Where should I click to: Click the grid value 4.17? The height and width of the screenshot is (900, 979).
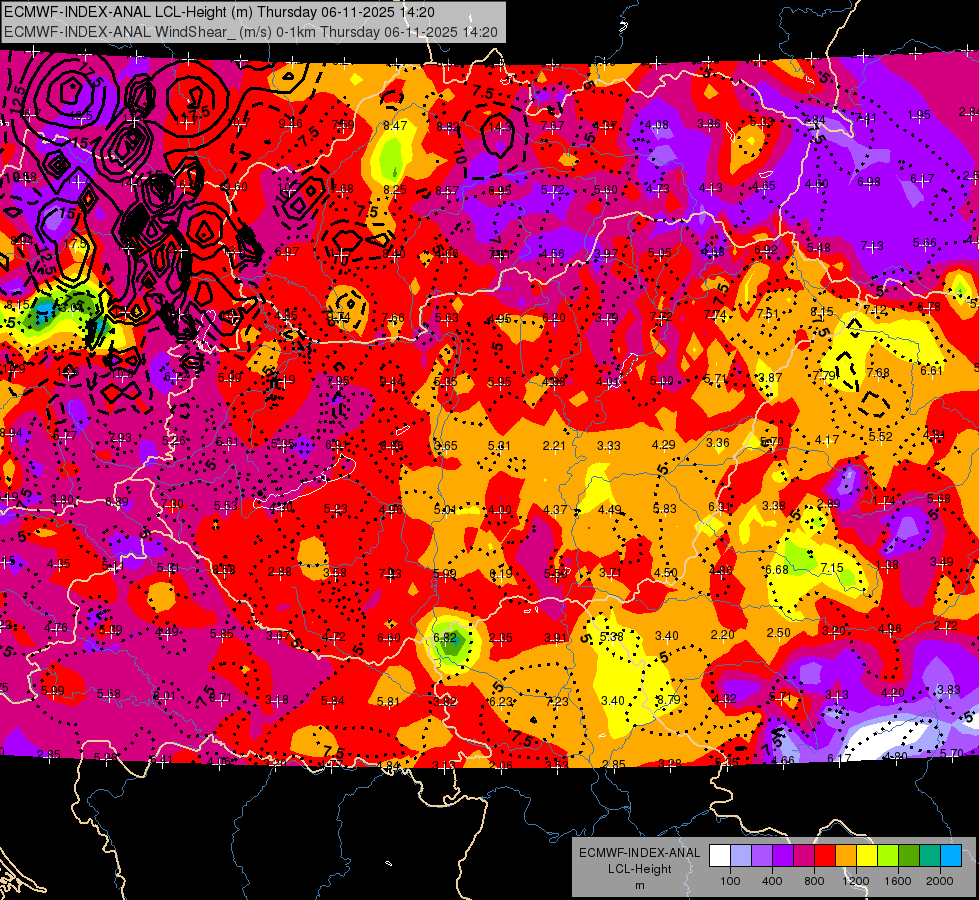pyautogui.click(x=827, y=440)
